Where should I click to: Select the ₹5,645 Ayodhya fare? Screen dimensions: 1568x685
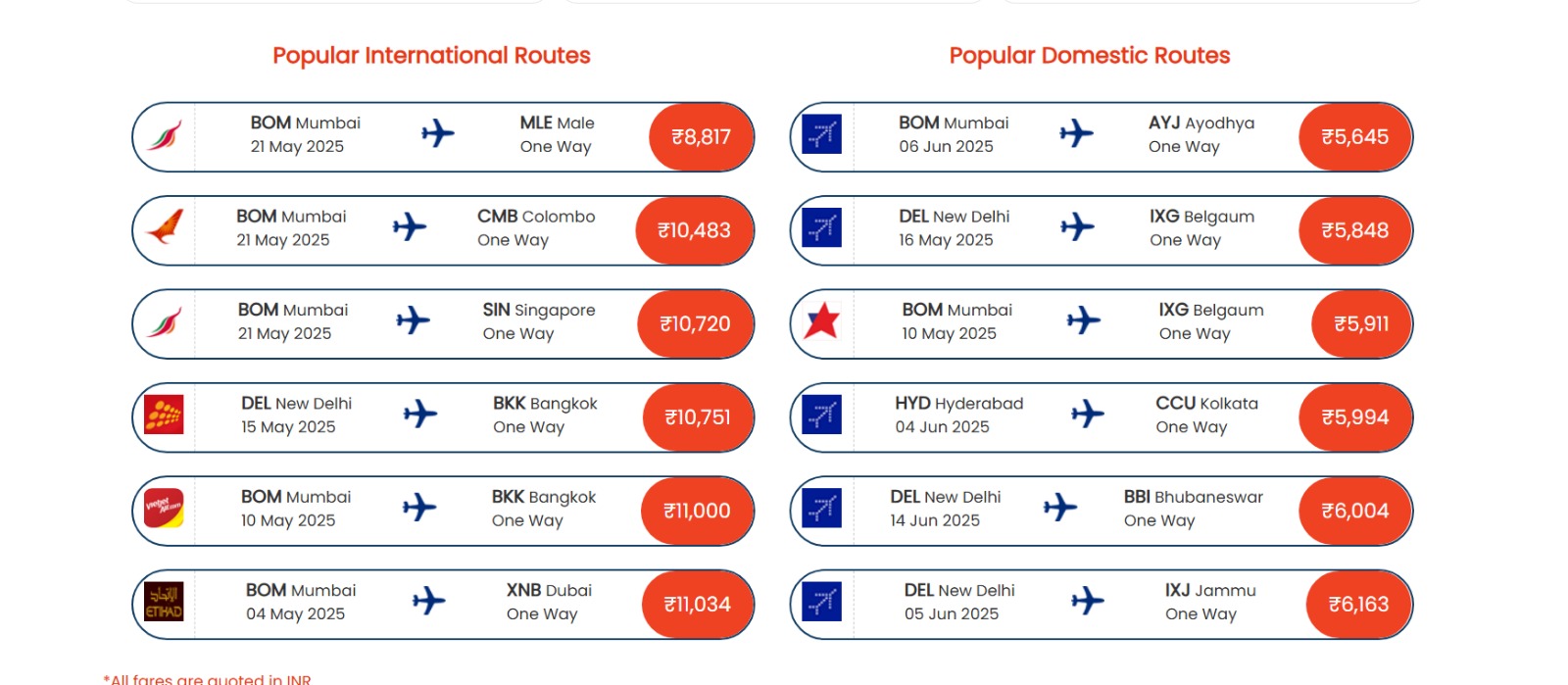point(1355,137)
